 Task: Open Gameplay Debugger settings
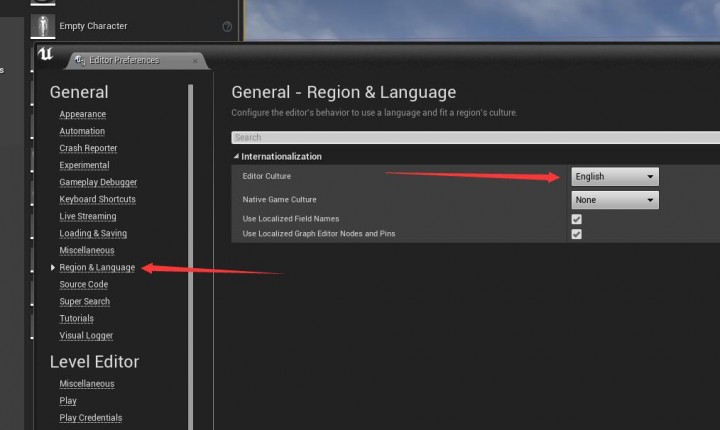98,182
